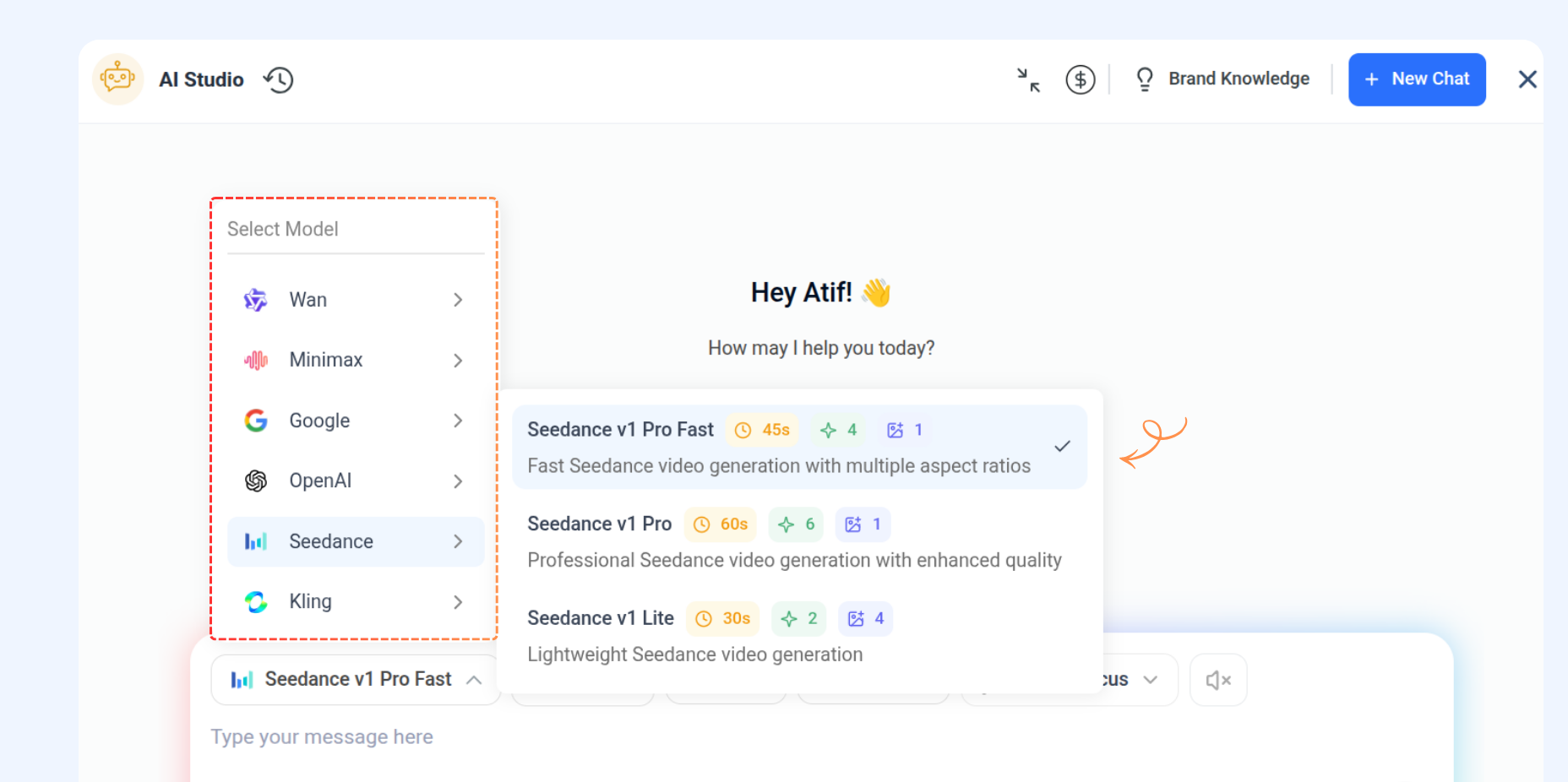The image size is (1568, 782).
Task: Open the OpenAI model submenu
Action: coord(356,481)
